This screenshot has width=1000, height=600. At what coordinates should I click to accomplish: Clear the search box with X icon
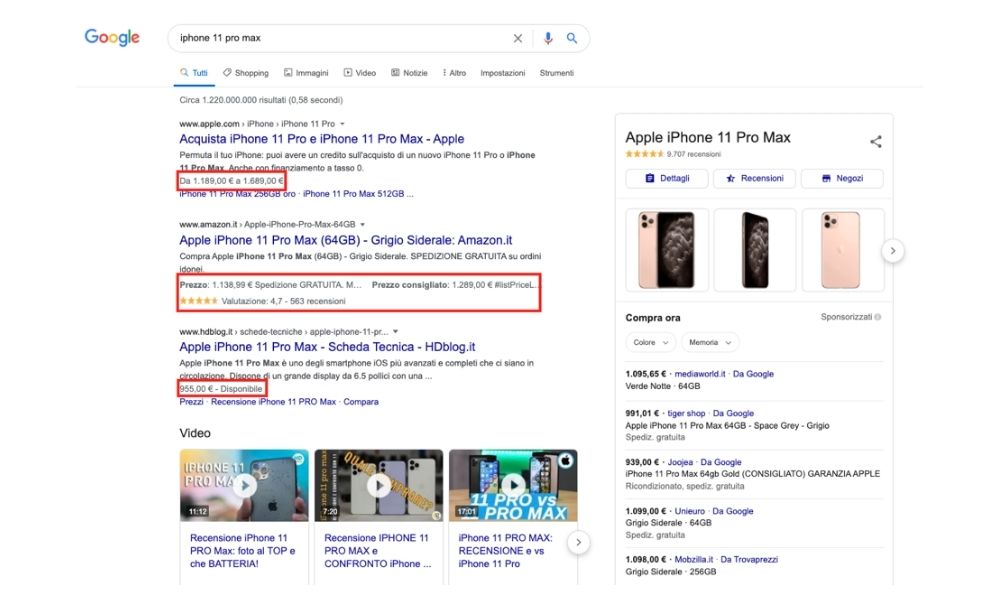518,38
